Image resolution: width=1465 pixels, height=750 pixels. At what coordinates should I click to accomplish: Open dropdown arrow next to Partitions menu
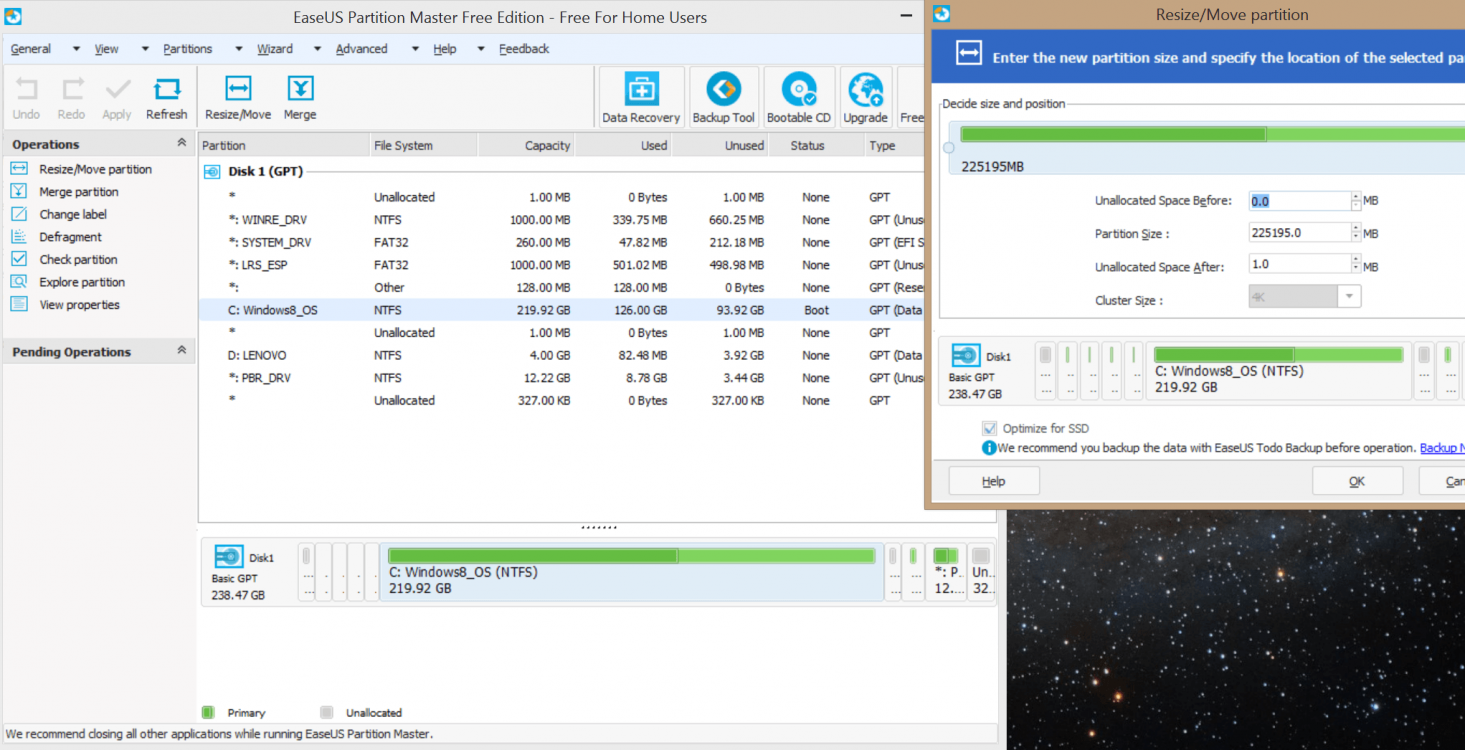pos(238,49)
